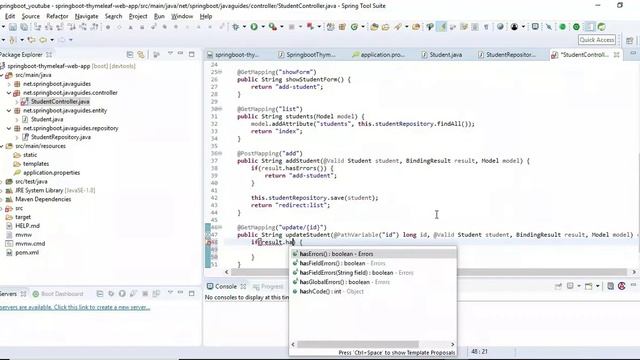The image size is (640, 360).
Task: Toggle Mark Occurrences highlighted toolbar button
Action: coord(442,27)
